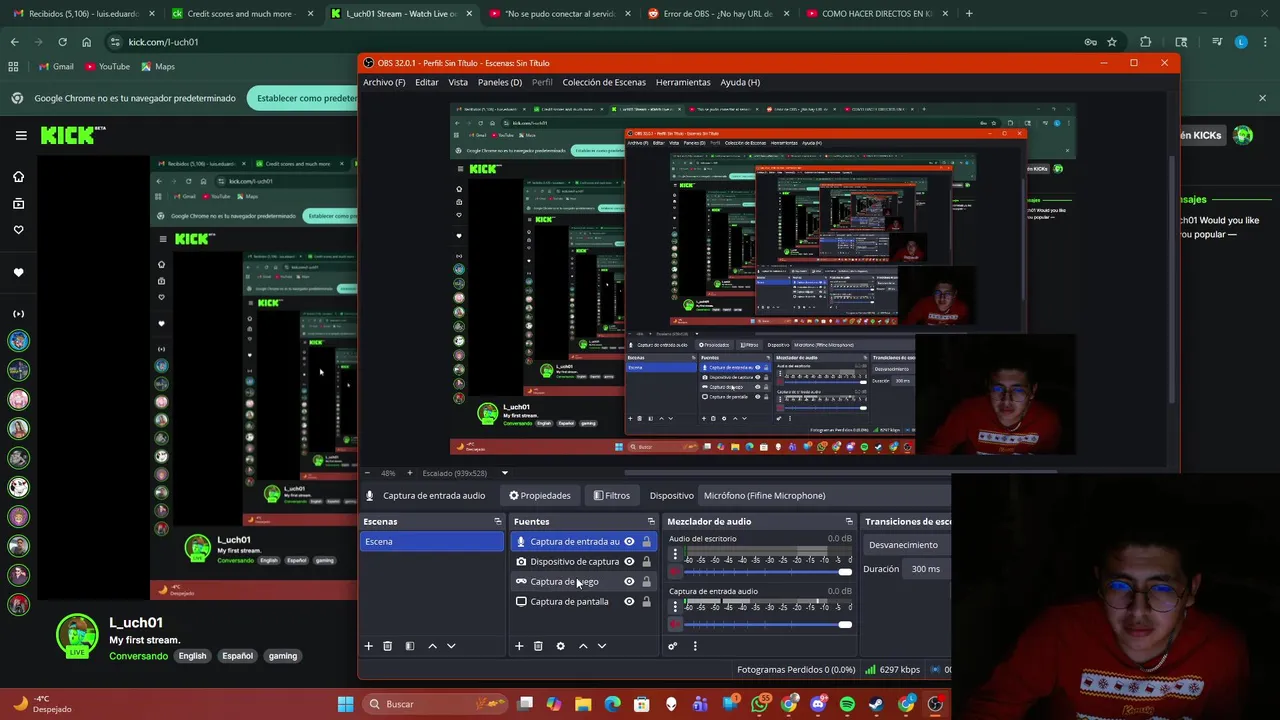This screenshot has width=1280, height=720.
Task: Hide the Captura de pantalla source
Action: (x=629, y=601)
